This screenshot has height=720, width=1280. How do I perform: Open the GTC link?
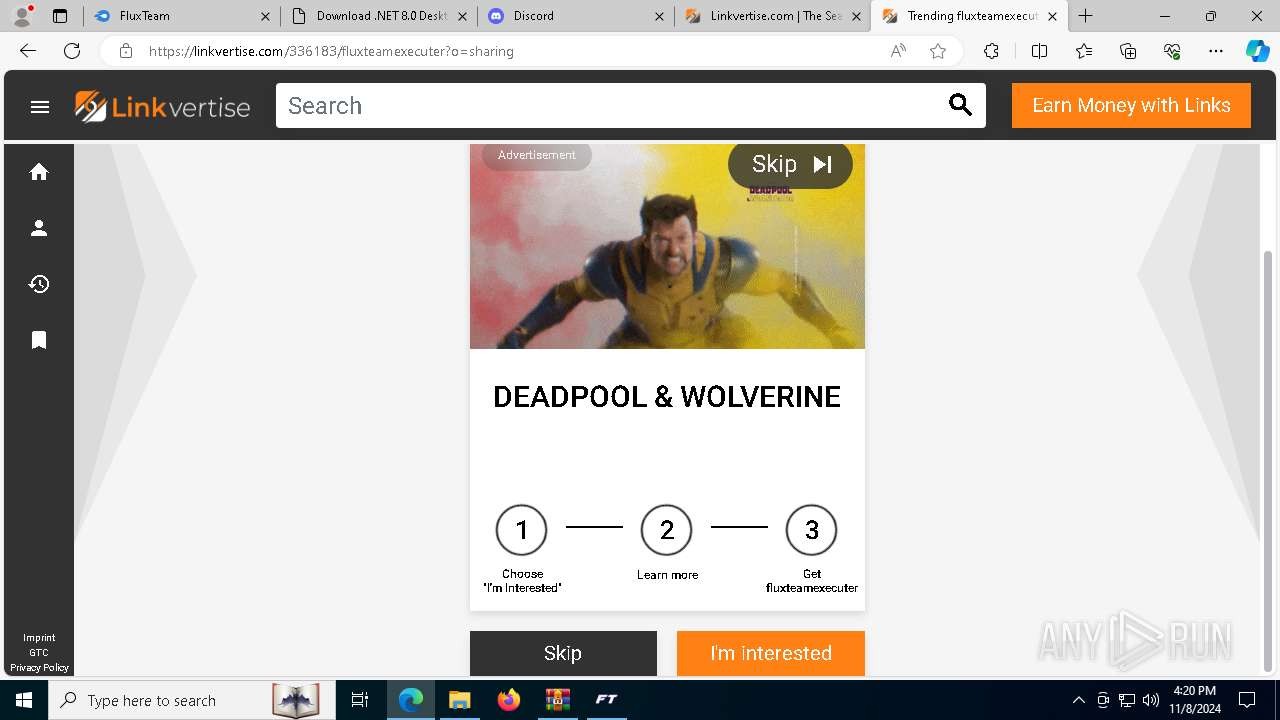pos(39,653)
